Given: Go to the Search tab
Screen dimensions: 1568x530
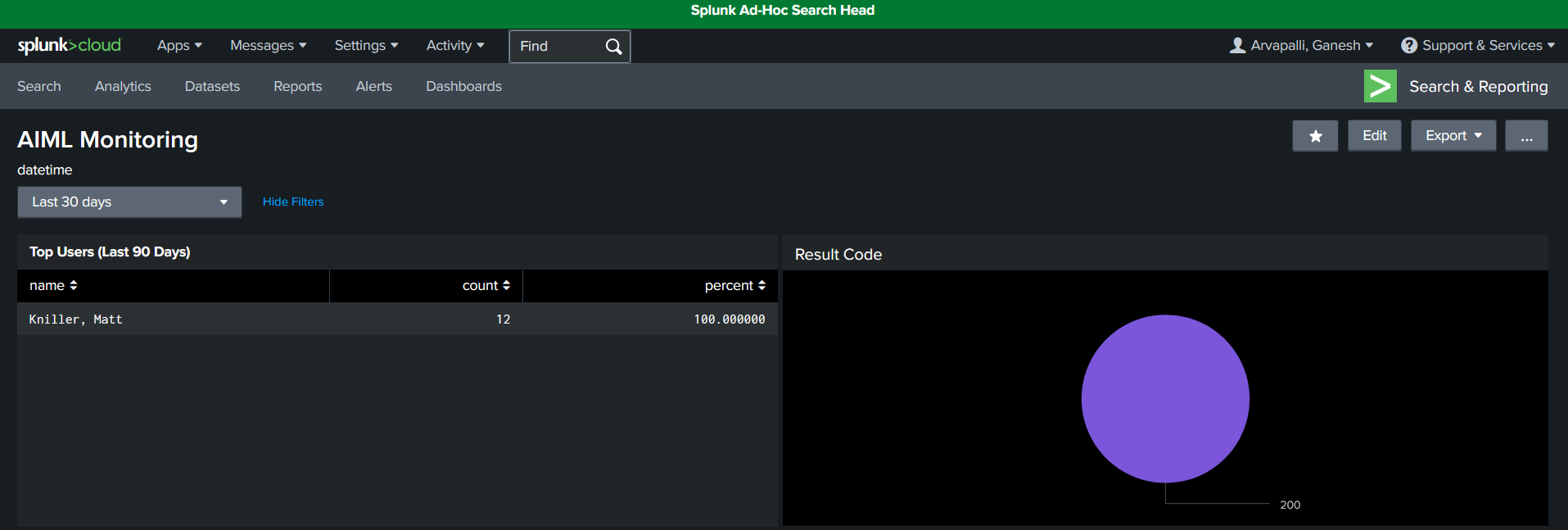Looking at the screenshot, I should 39,86.
